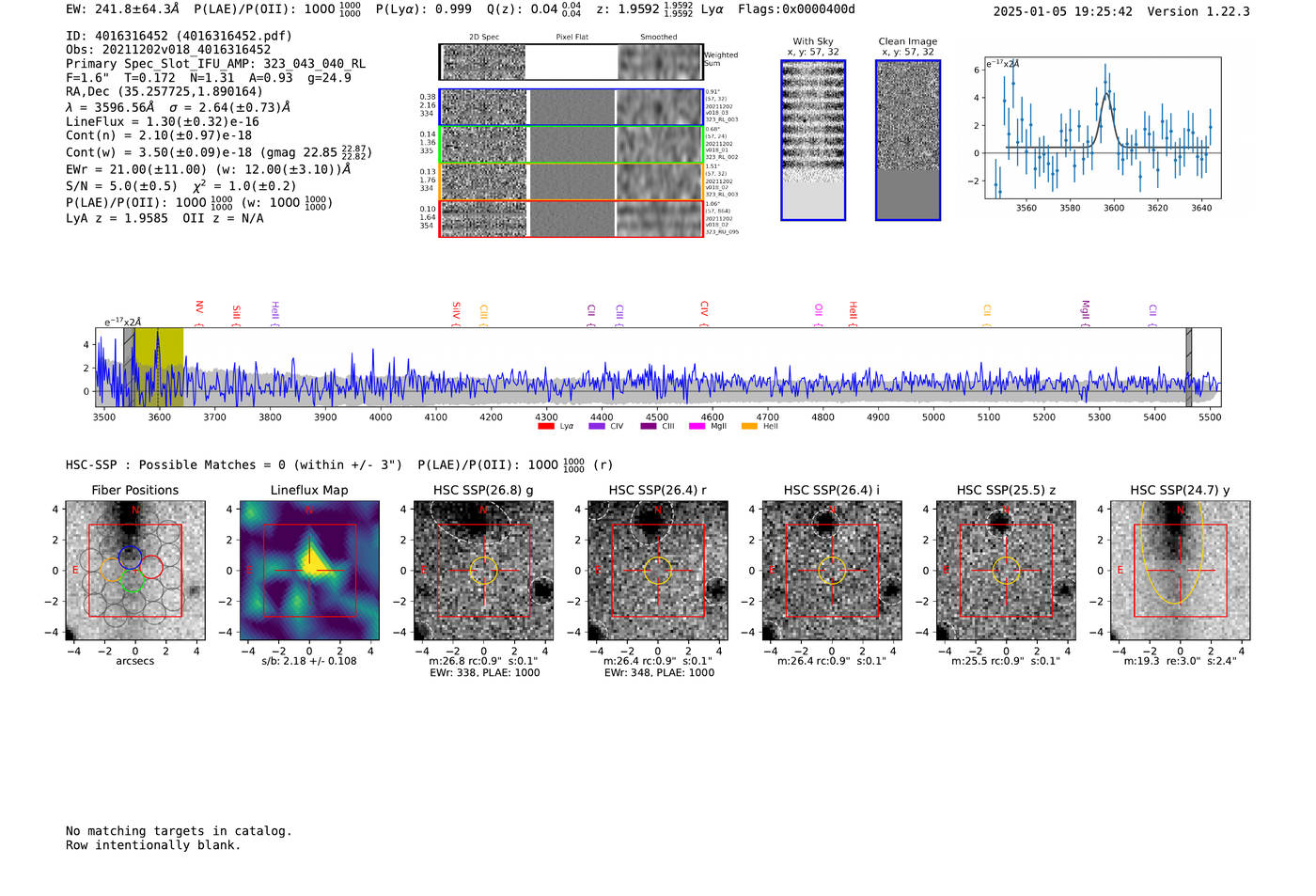1316x896 pixels.
Task: Click the Row intentionally blank text
Action: pos(153,845)
